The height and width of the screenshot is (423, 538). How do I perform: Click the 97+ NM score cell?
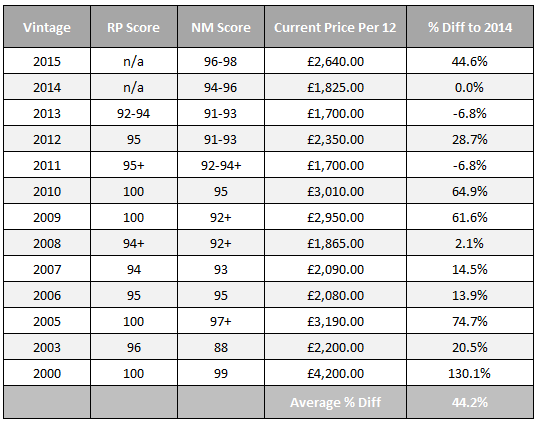pyautogui.click(x=221, y=321)
